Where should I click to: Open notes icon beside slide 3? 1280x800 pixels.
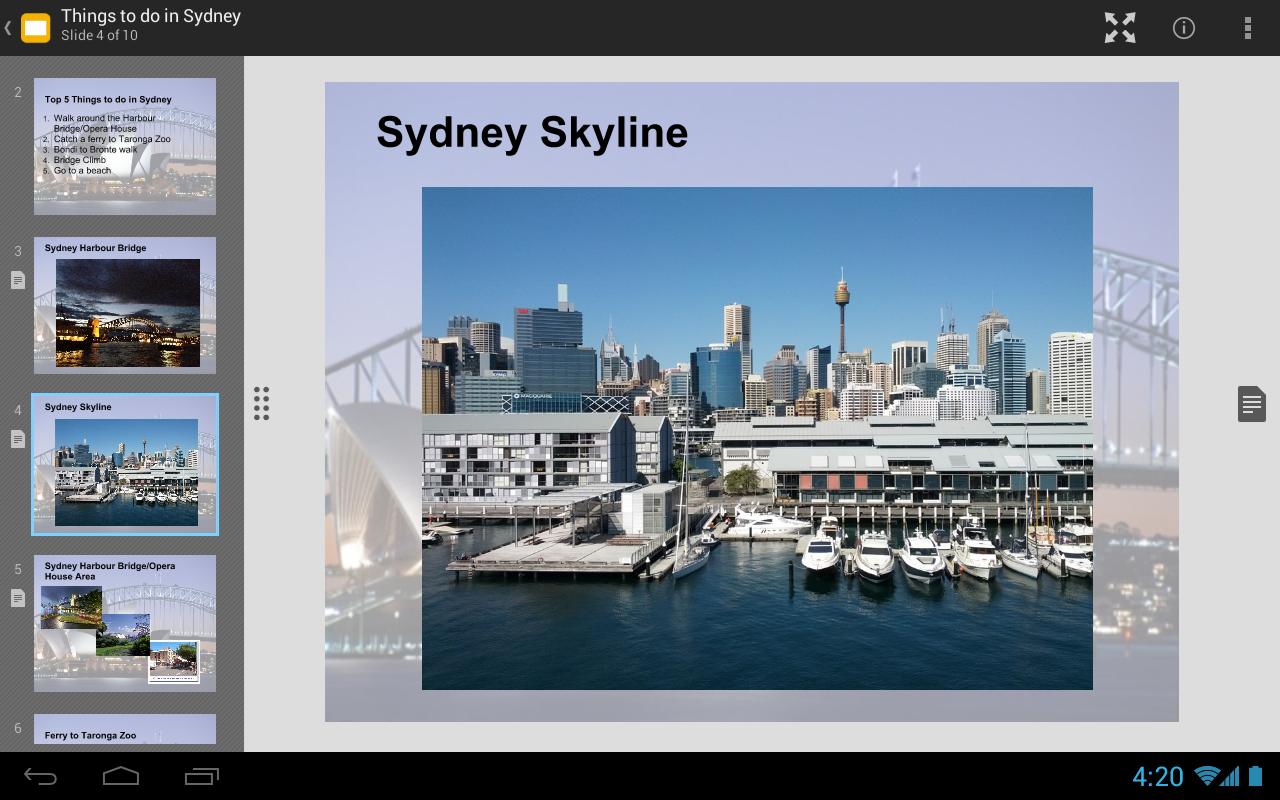click(18, 280)
